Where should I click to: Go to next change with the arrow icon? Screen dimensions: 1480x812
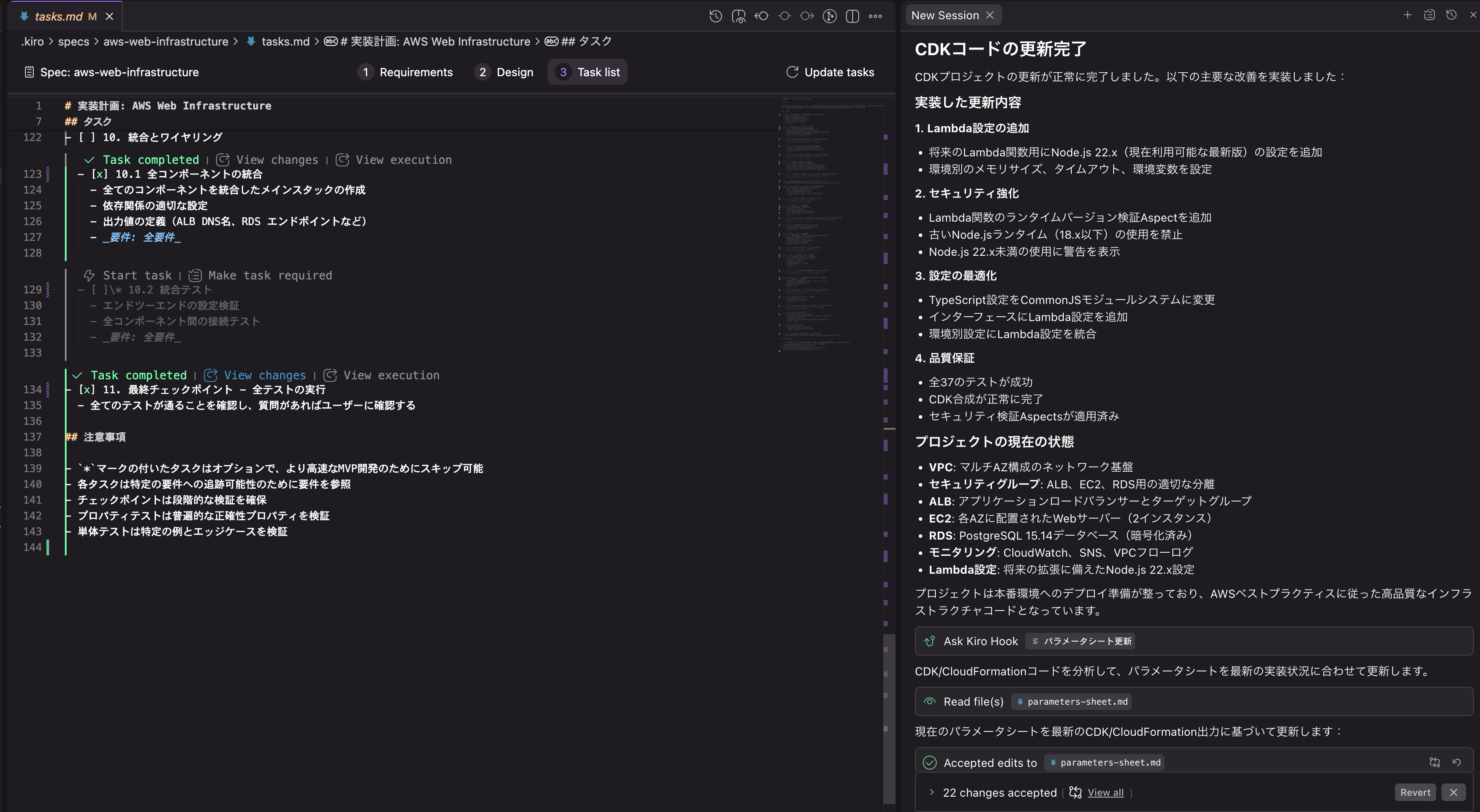pos(806,16)
